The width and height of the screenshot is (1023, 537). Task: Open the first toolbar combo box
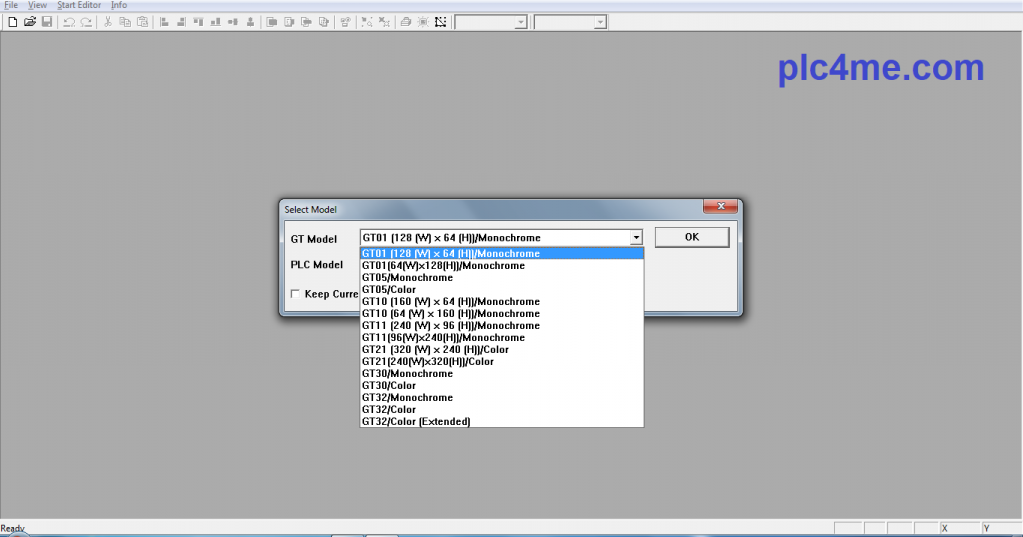point(520,22)
